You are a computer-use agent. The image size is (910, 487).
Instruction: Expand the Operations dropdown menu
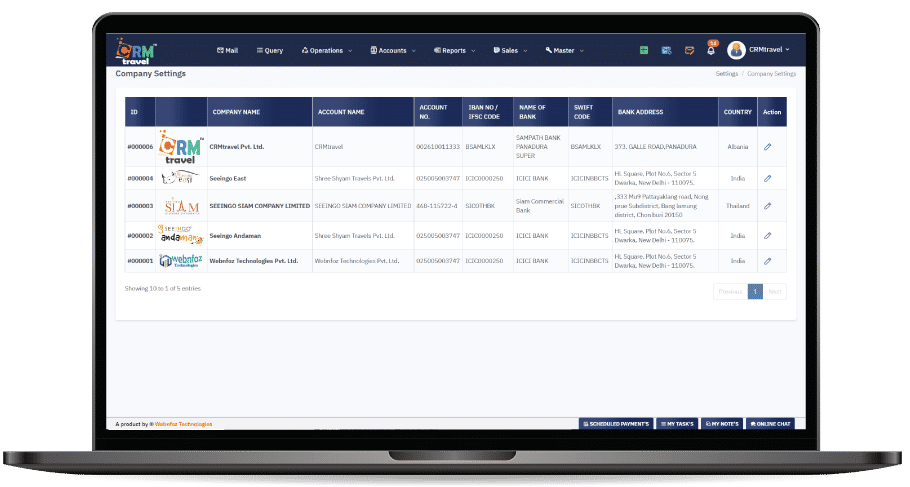pyautogui.click(x=327, y=50)
